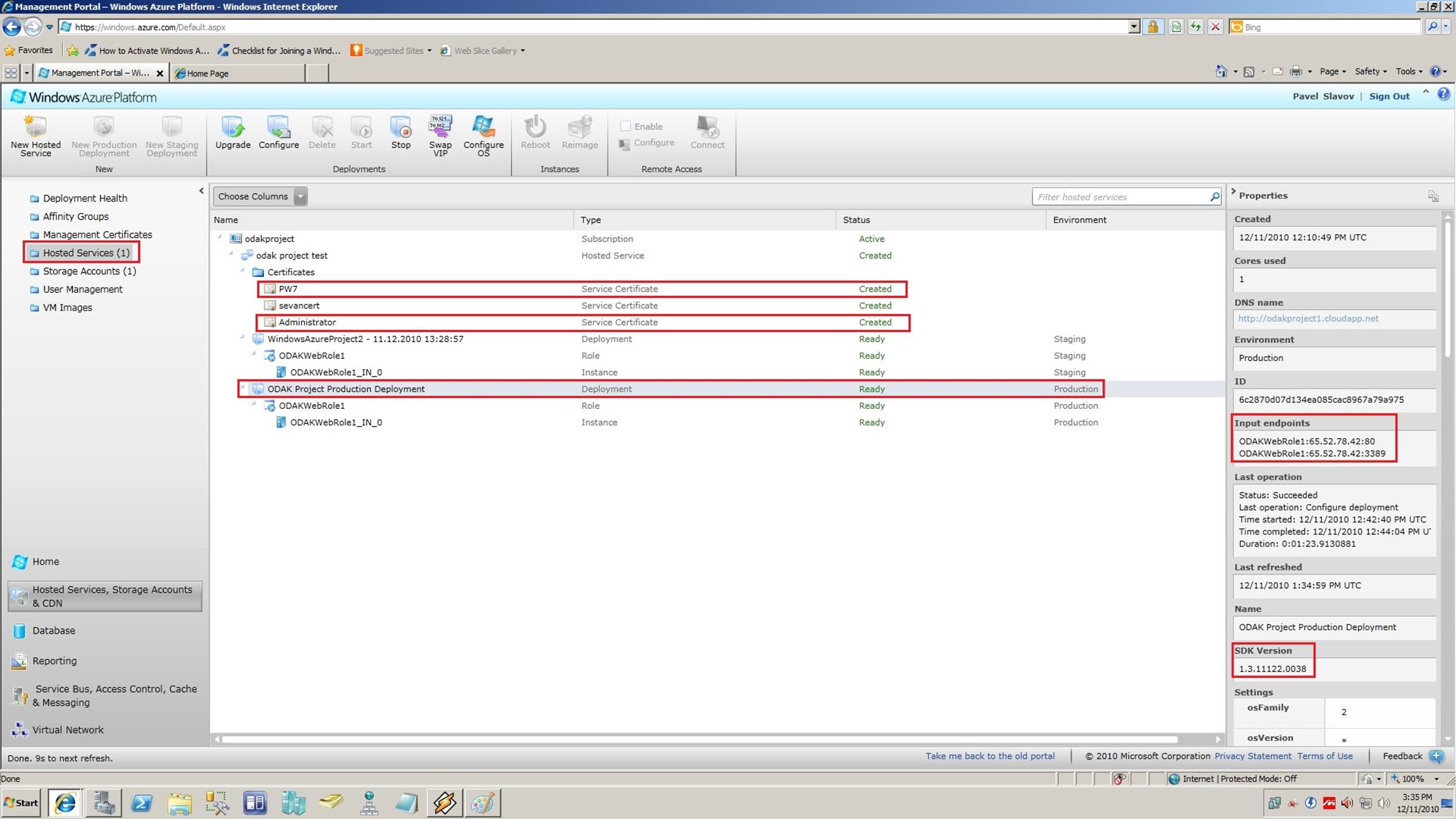Click the Windows Start button

point(21,803)
